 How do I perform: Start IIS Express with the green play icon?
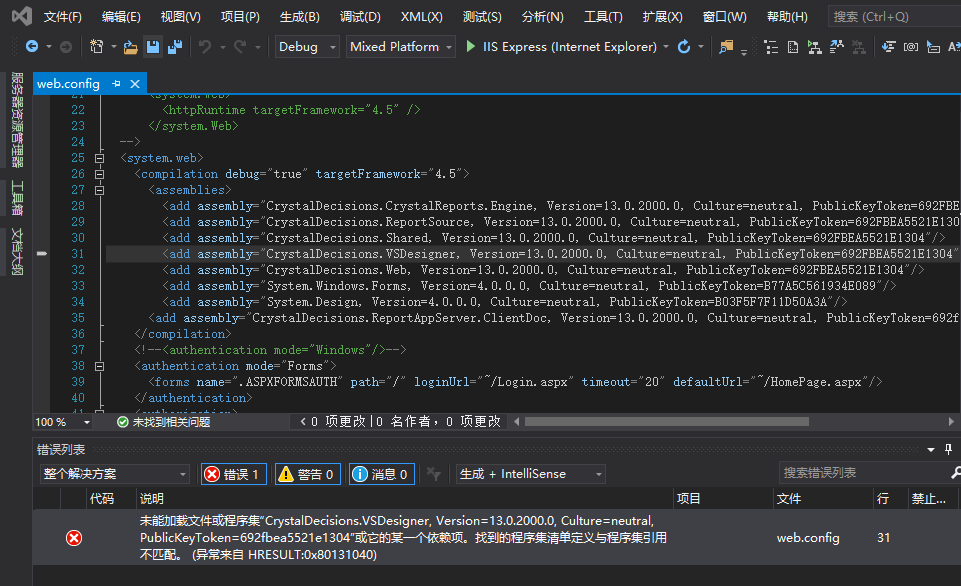471,47
